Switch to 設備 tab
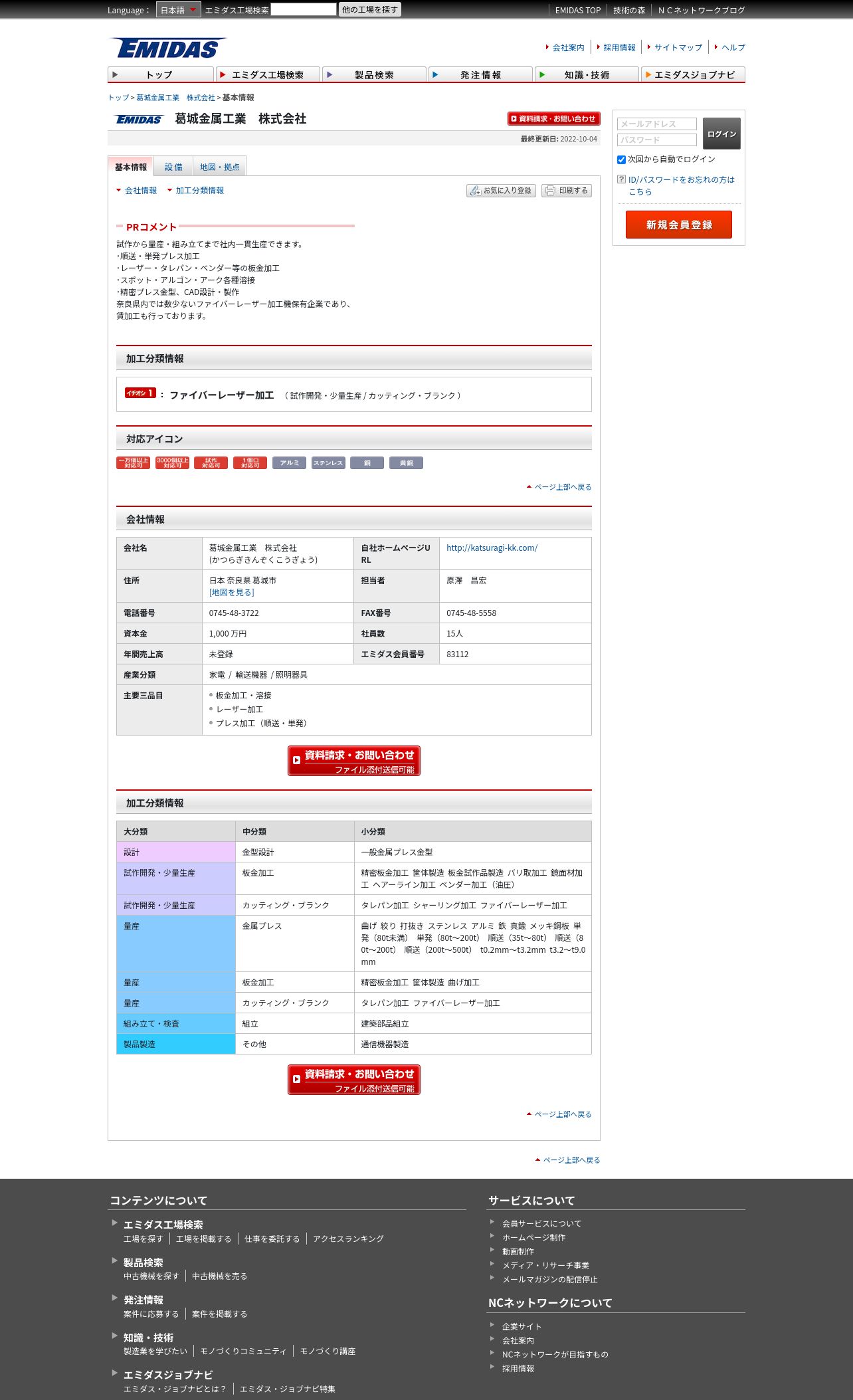This screenshot has height=1400, width=853. coord(173,167)
